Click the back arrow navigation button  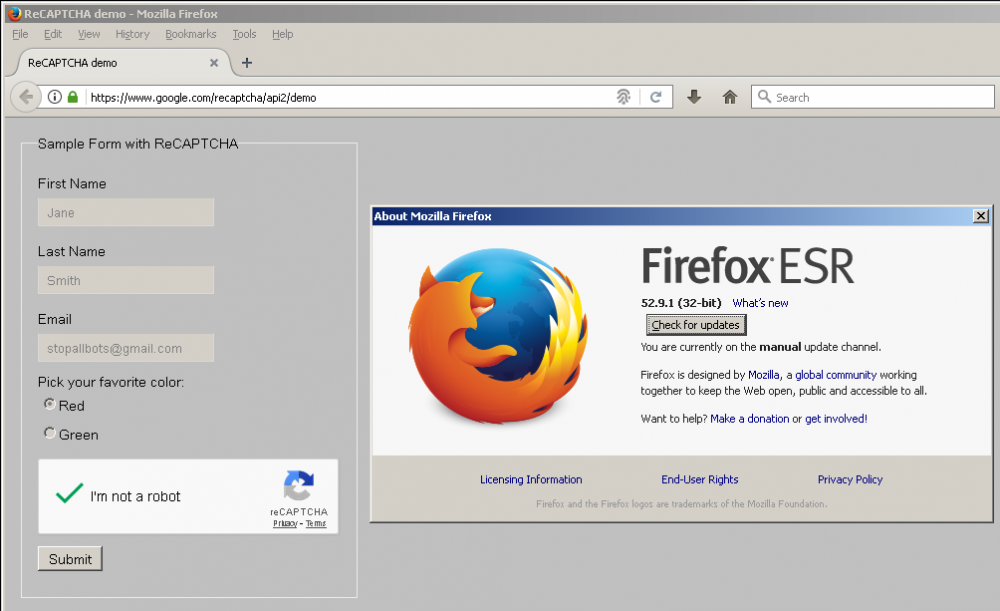pos(26,97)
